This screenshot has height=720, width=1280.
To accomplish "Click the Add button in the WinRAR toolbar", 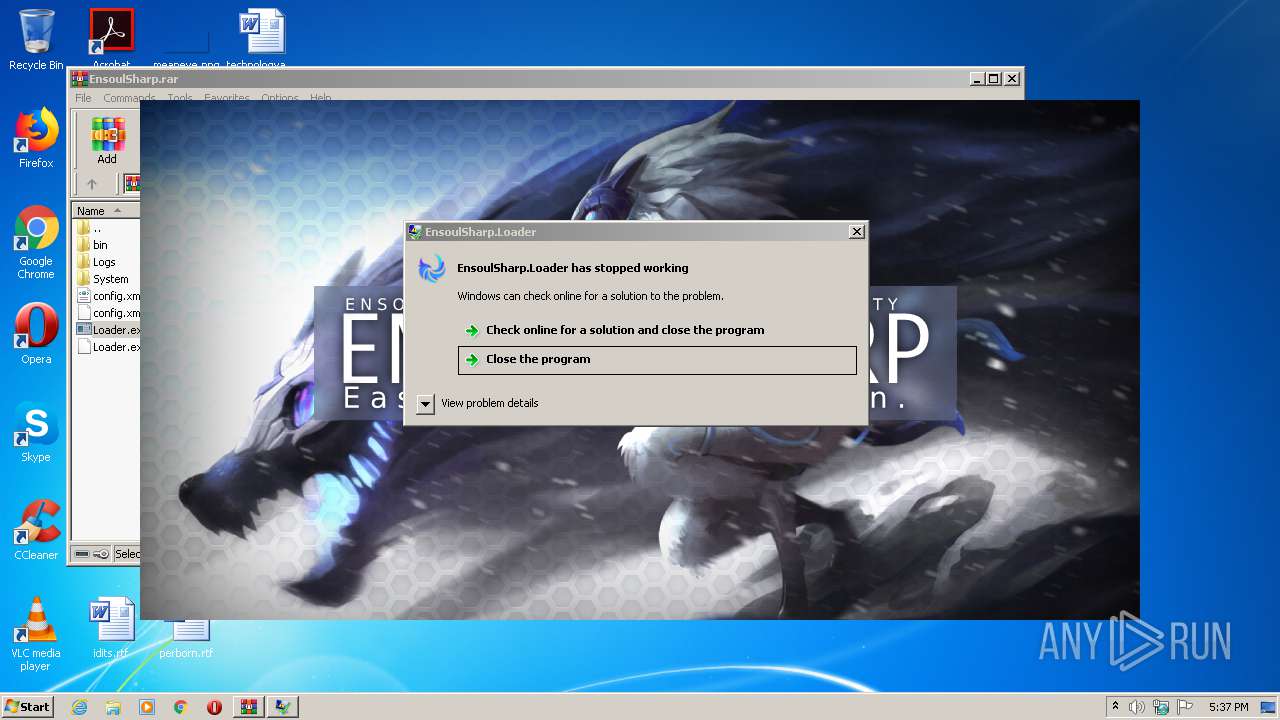I will 107,140.
